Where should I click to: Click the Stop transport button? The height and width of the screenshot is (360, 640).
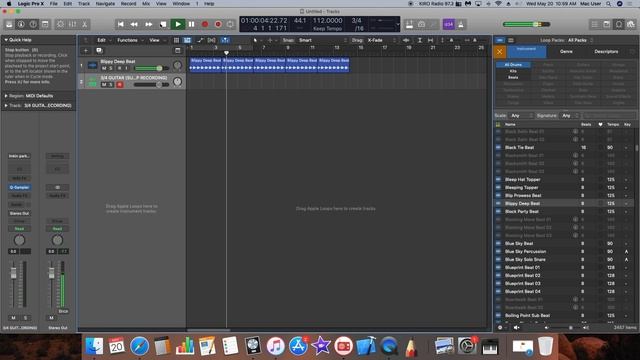[x=163, y=24]
